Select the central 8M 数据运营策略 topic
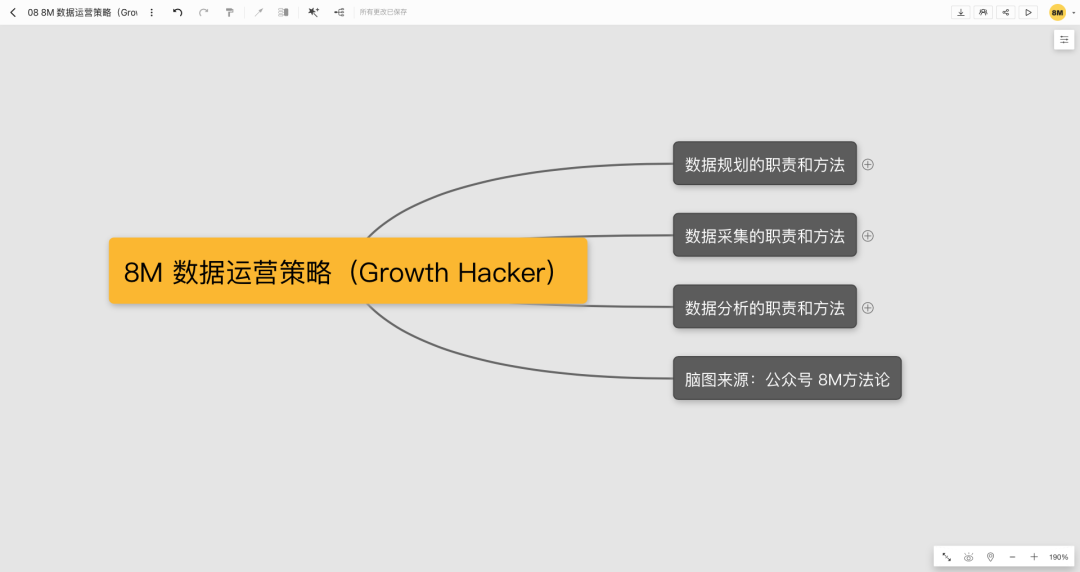The height and width of the screenshot is (572, 1080). pyautogui.click(x=348, y=271)
